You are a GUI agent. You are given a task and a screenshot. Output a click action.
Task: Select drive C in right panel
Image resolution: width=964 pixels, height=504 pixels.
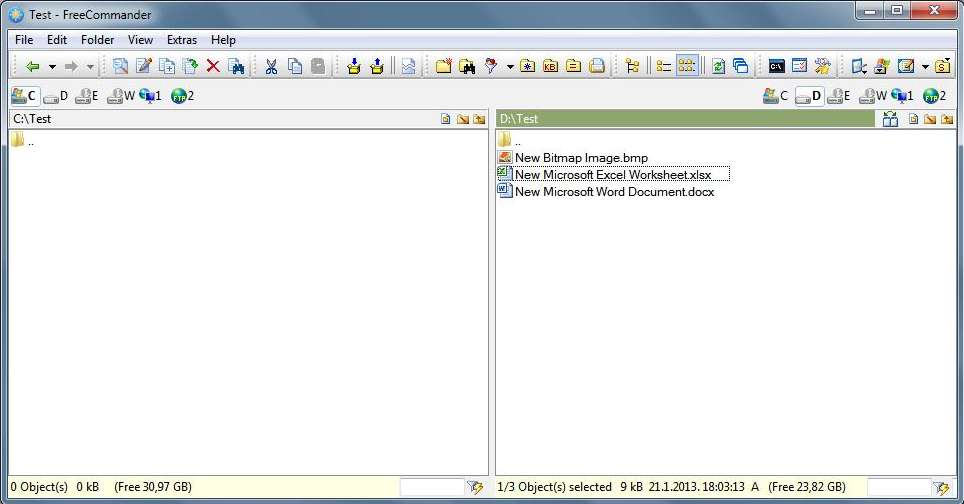(775, 96)
